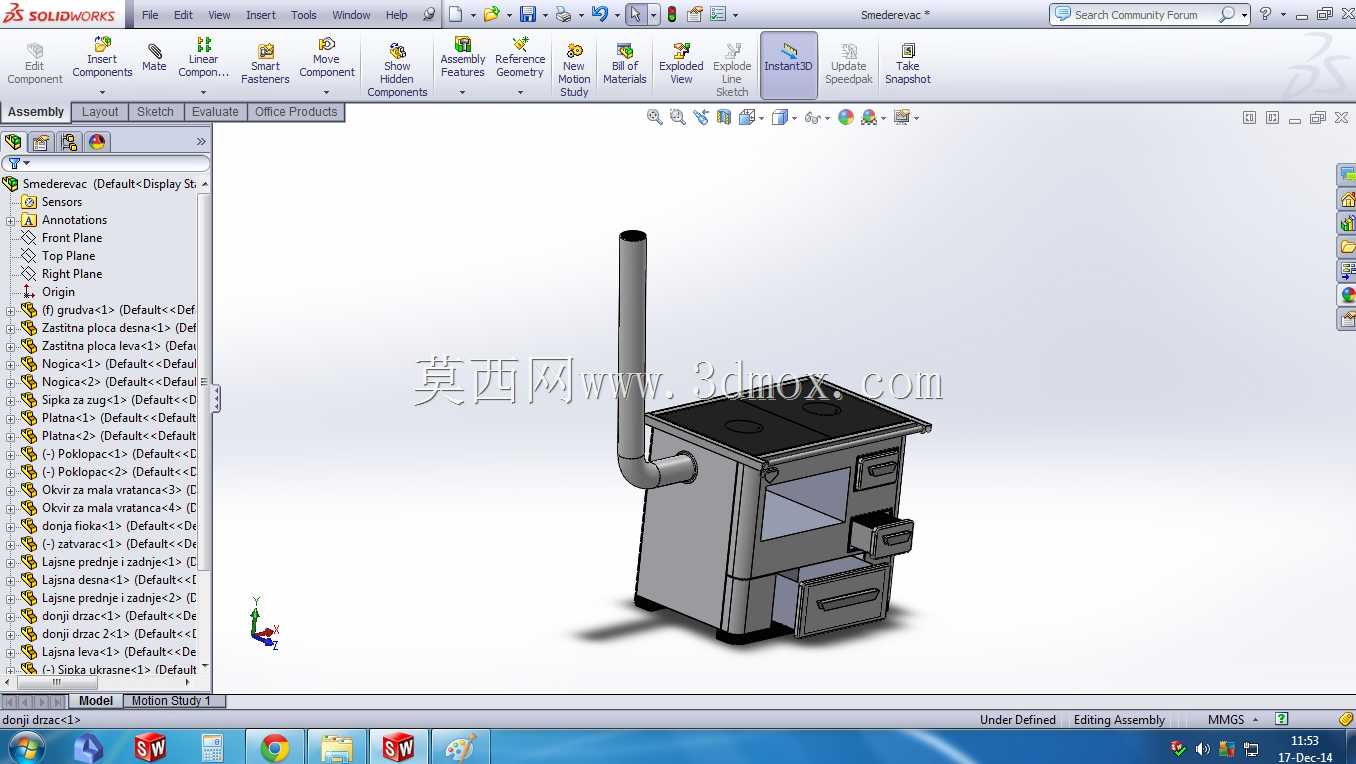Viewport: 1356px width, 764px height.
Task: Open the Tools menu
Action: click(x=304, y=15)
